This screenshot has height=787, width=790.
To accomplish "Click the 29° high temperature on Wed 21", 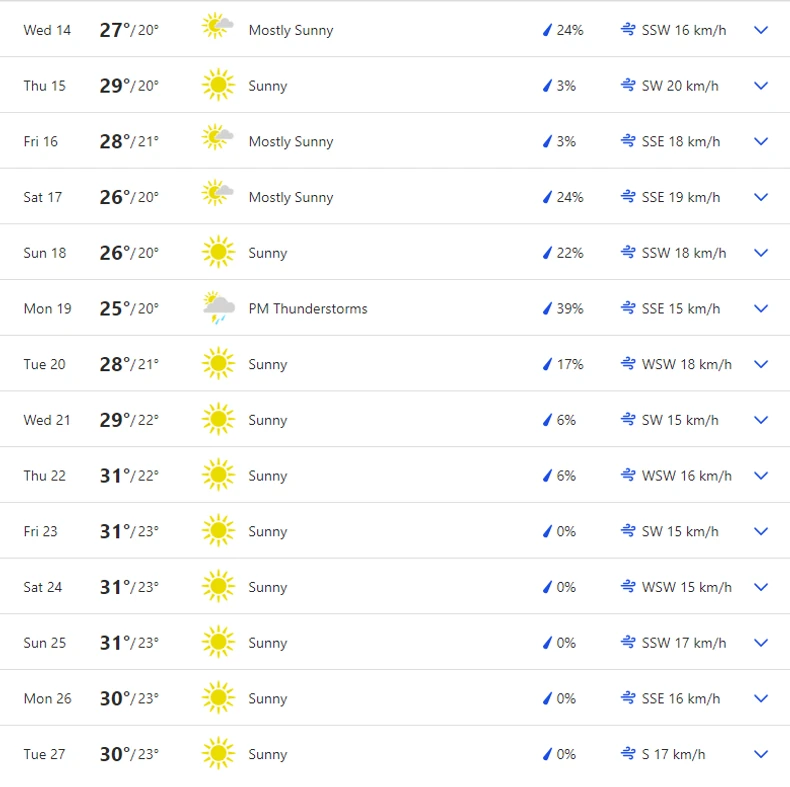I will [115, 420].
